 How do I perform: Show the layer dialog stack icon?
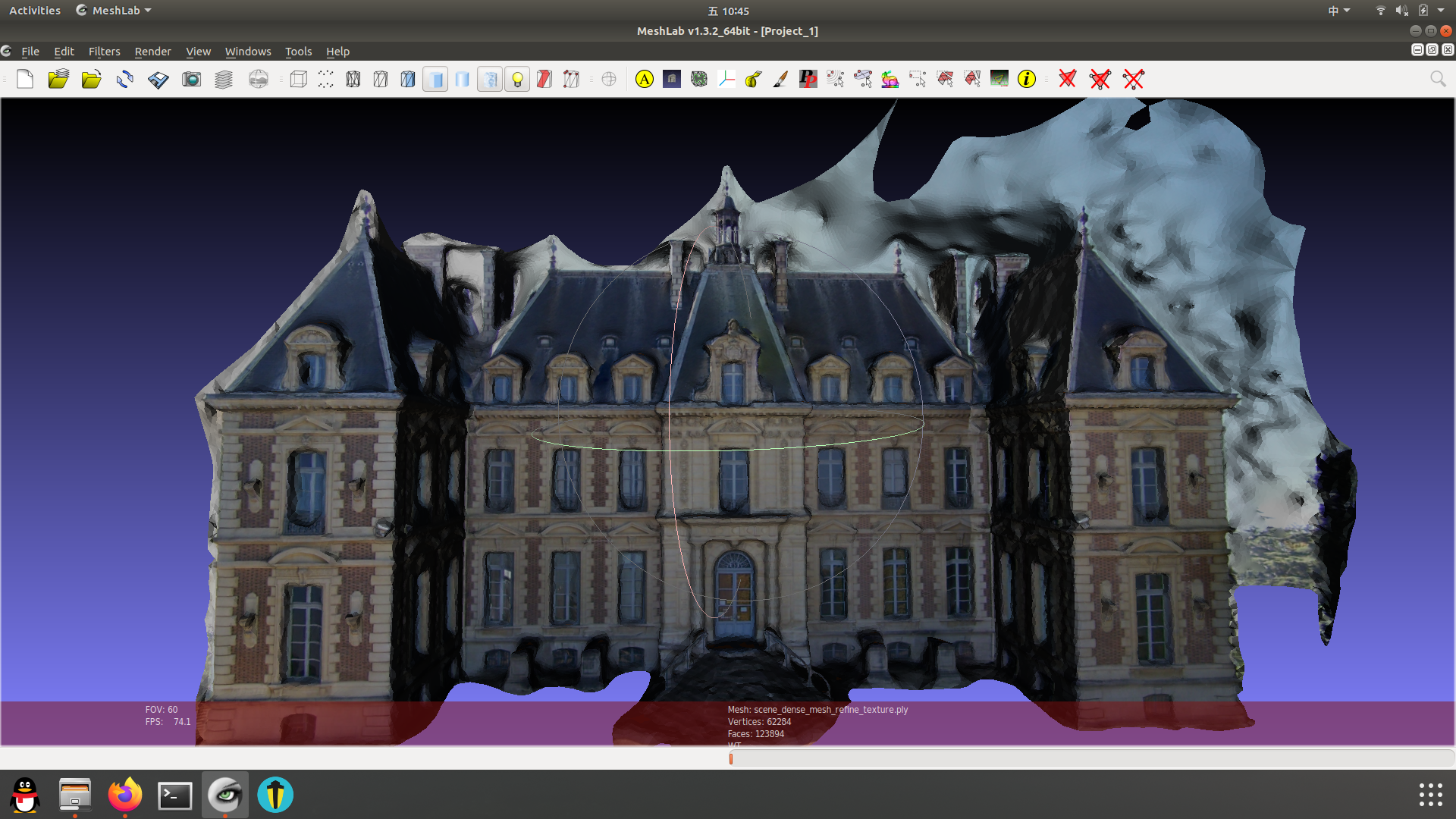pyautogui.click(x=224, y=79)
